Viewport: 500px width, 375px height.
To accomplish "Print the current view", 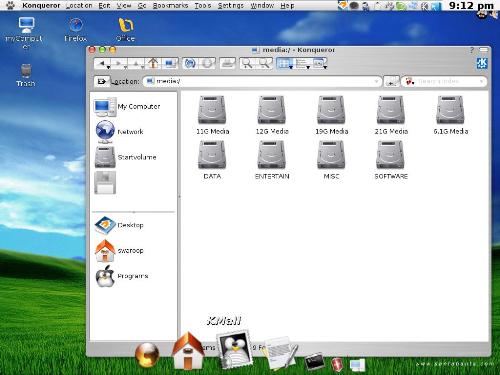I will tap(228, 63).
